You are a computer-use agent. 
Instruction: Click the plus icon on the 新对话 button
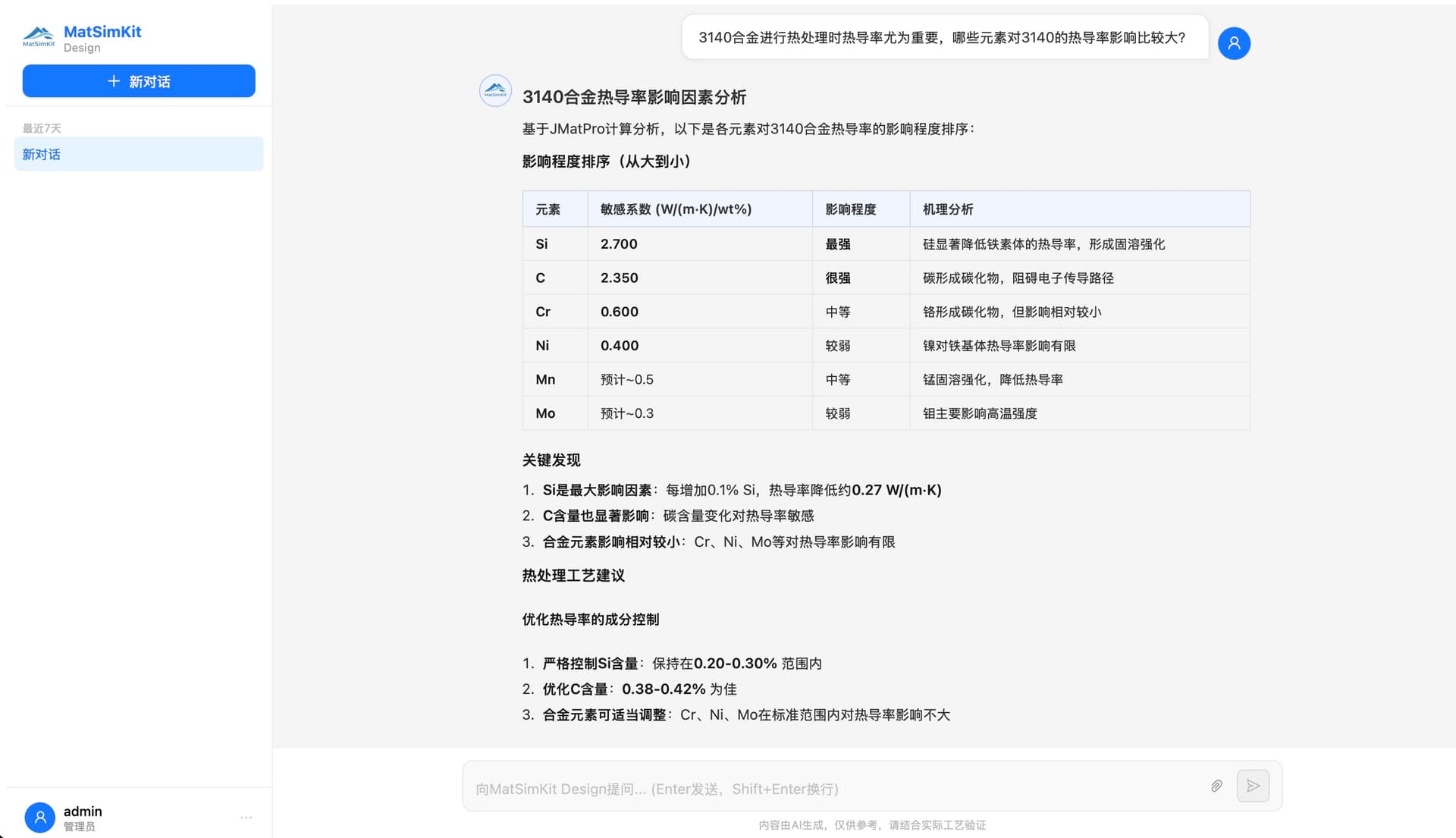[115, 80]
